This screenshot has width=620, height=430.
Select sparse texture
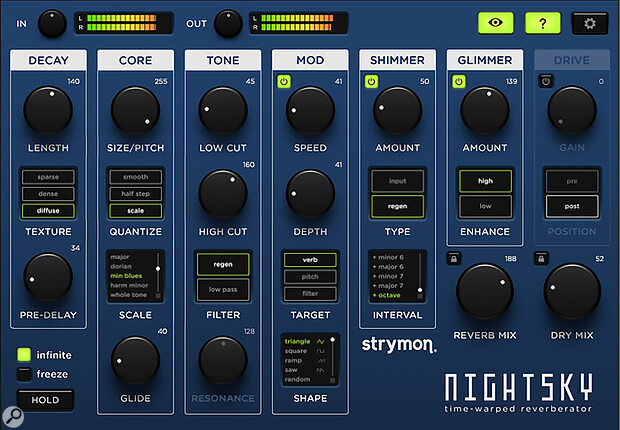[x=48, y=177]
